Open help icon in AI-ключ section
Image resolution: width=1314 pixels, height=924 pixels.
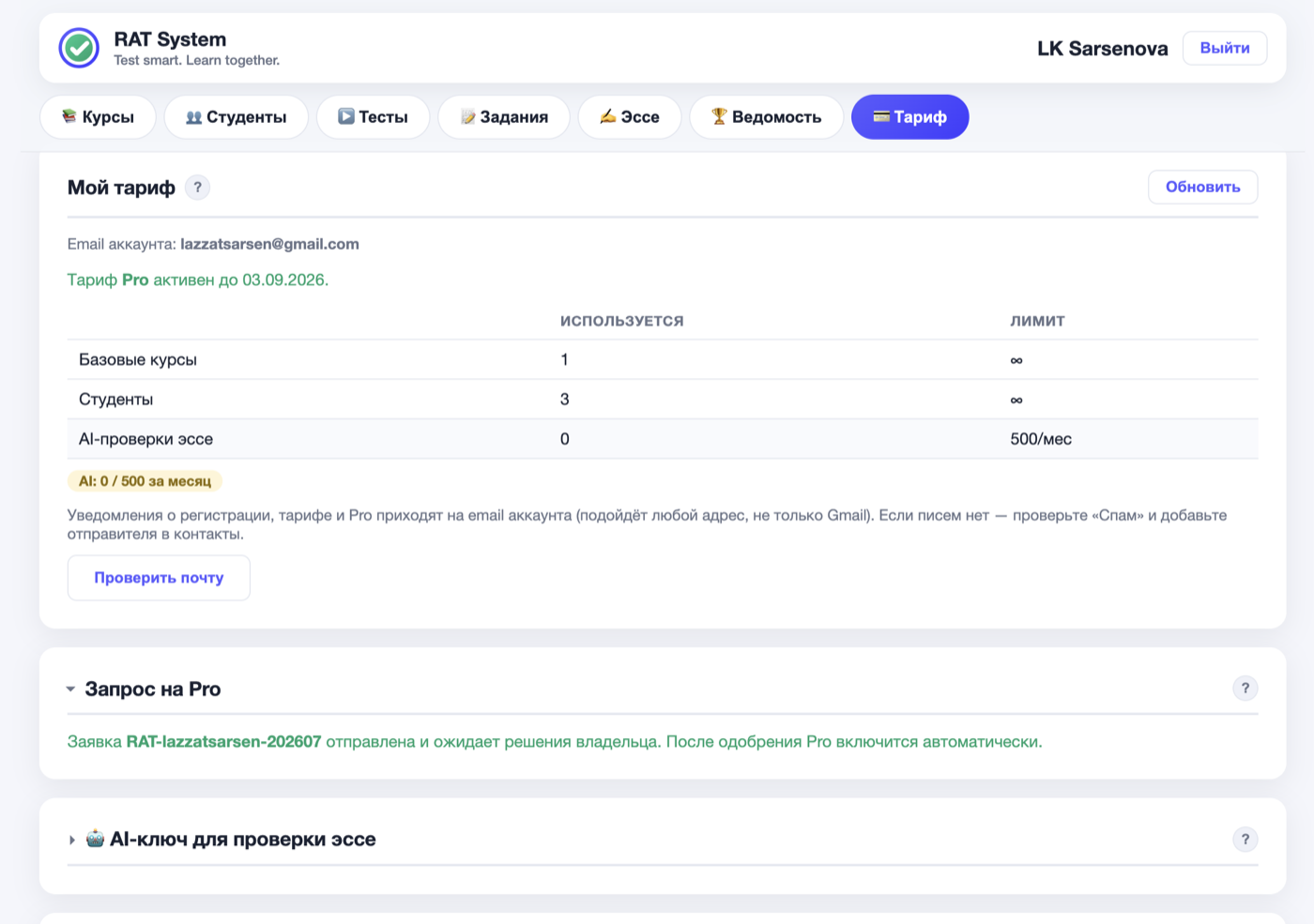[1245, 840]
